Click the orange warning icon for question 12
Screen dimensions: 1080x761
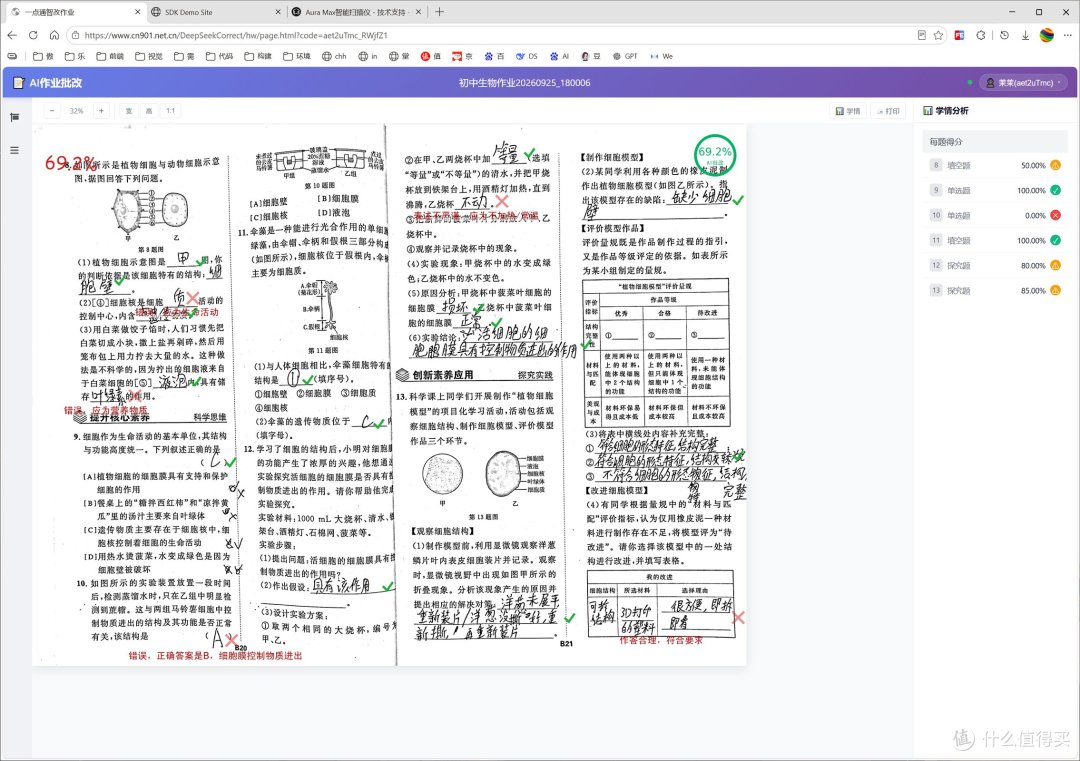click(x=1055, y=265)
